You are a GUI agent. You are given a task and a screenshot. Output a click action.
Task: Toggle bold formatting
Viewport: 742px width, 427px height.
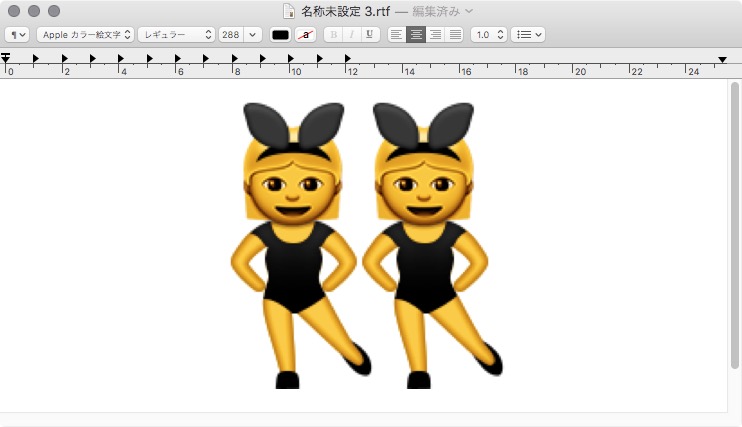point(334,35)
